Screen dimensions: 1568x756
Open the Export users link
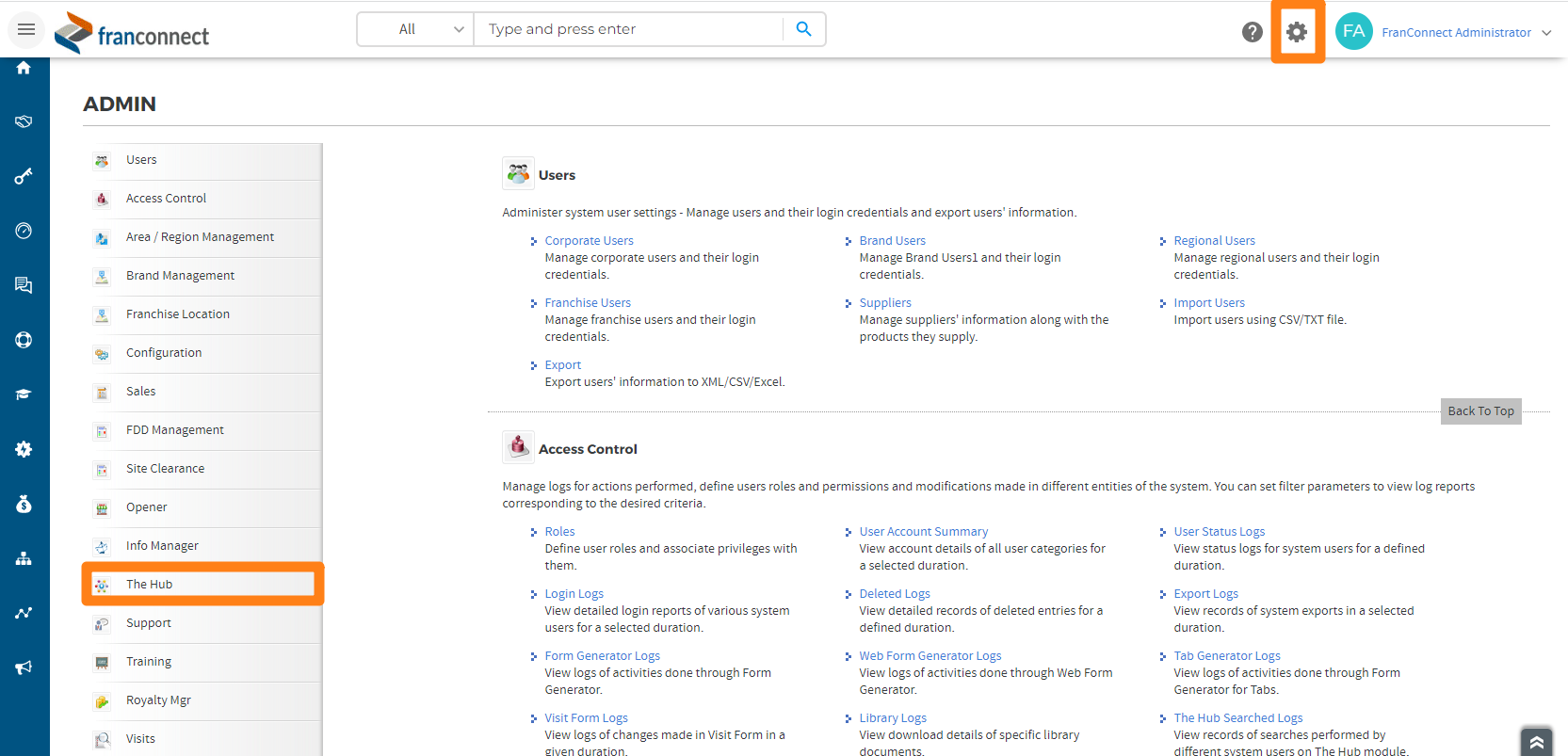click(563, 365)
